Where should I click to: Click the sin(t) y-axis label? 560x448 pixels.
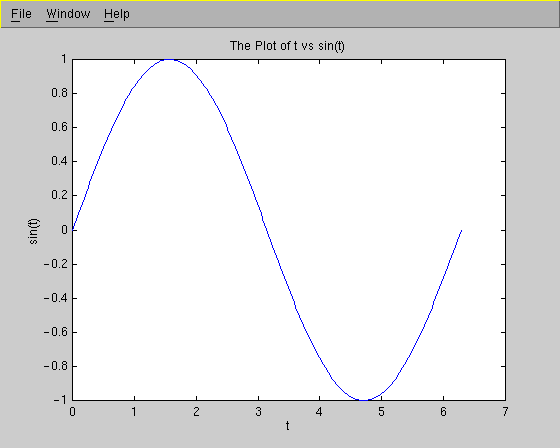point(33,232)
